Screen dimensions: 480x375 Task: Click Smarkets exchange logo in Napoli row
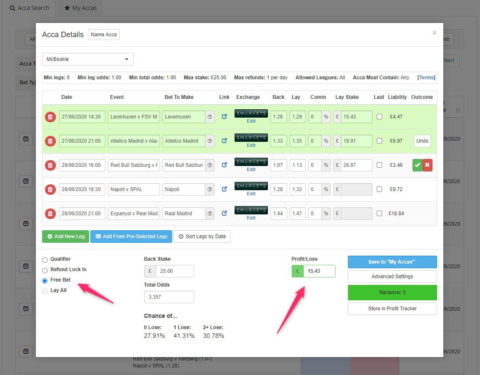click(x=251, y=186)
